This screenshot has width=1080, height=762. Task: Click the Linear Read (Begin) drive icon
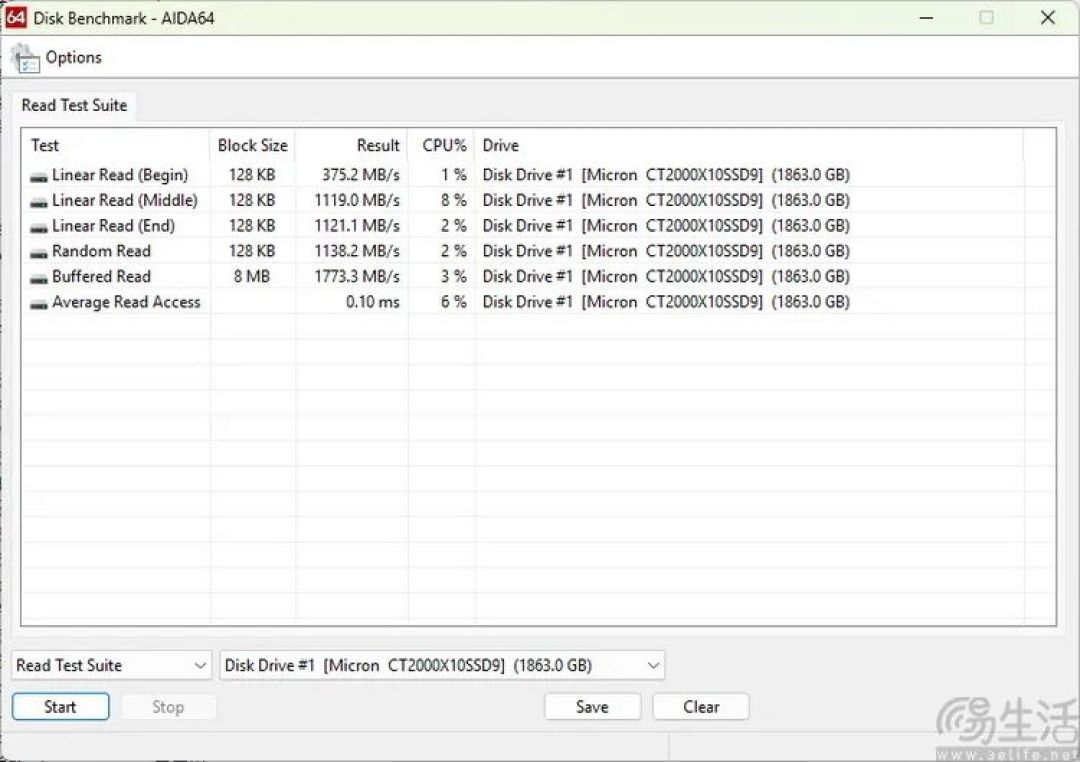point(39,176)
